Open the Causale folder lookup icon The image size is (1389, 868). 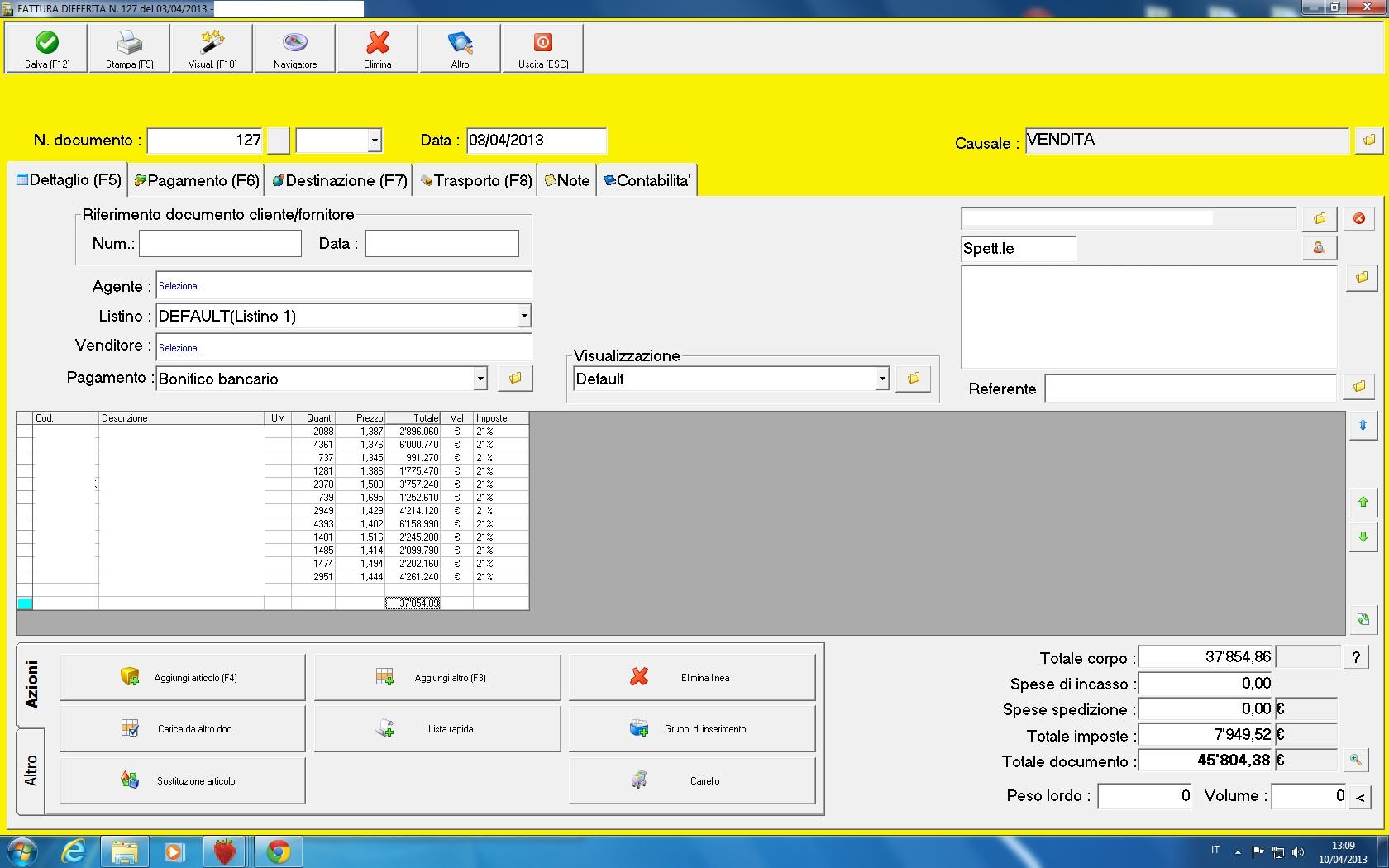[x=1368, y=141]
